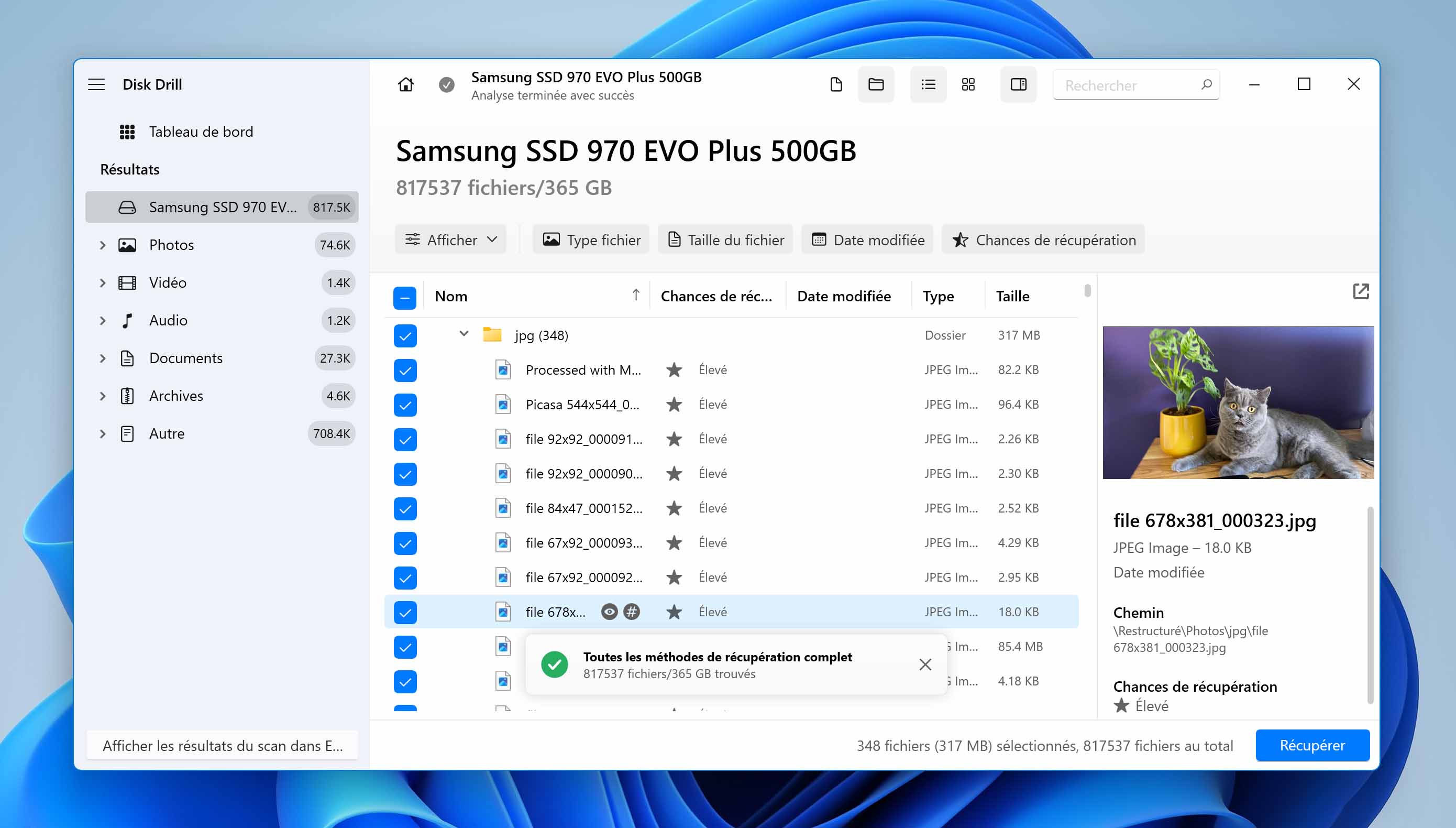1456x828 pixels.
Task: Uncheck the Processed with M... file checkbox
Action: (x=405, y=371)
